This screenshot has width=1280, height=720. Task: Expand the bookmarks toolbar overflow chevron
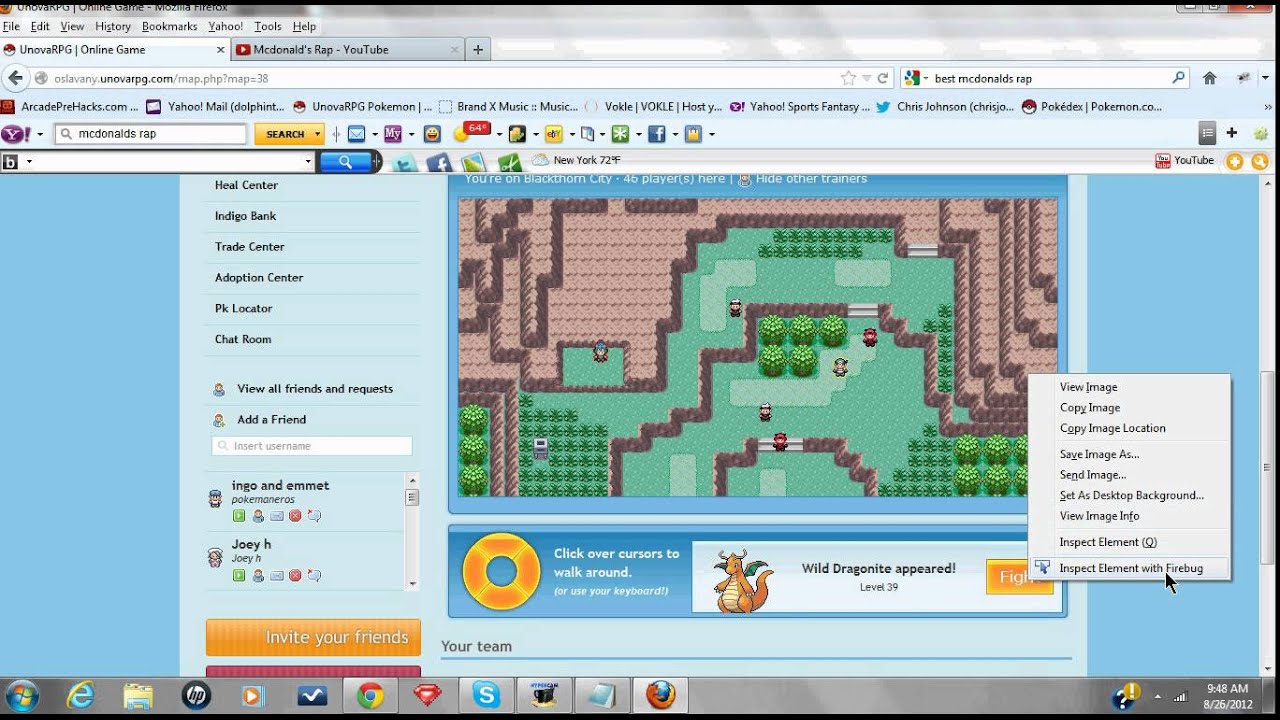[x=1266, y=106]
